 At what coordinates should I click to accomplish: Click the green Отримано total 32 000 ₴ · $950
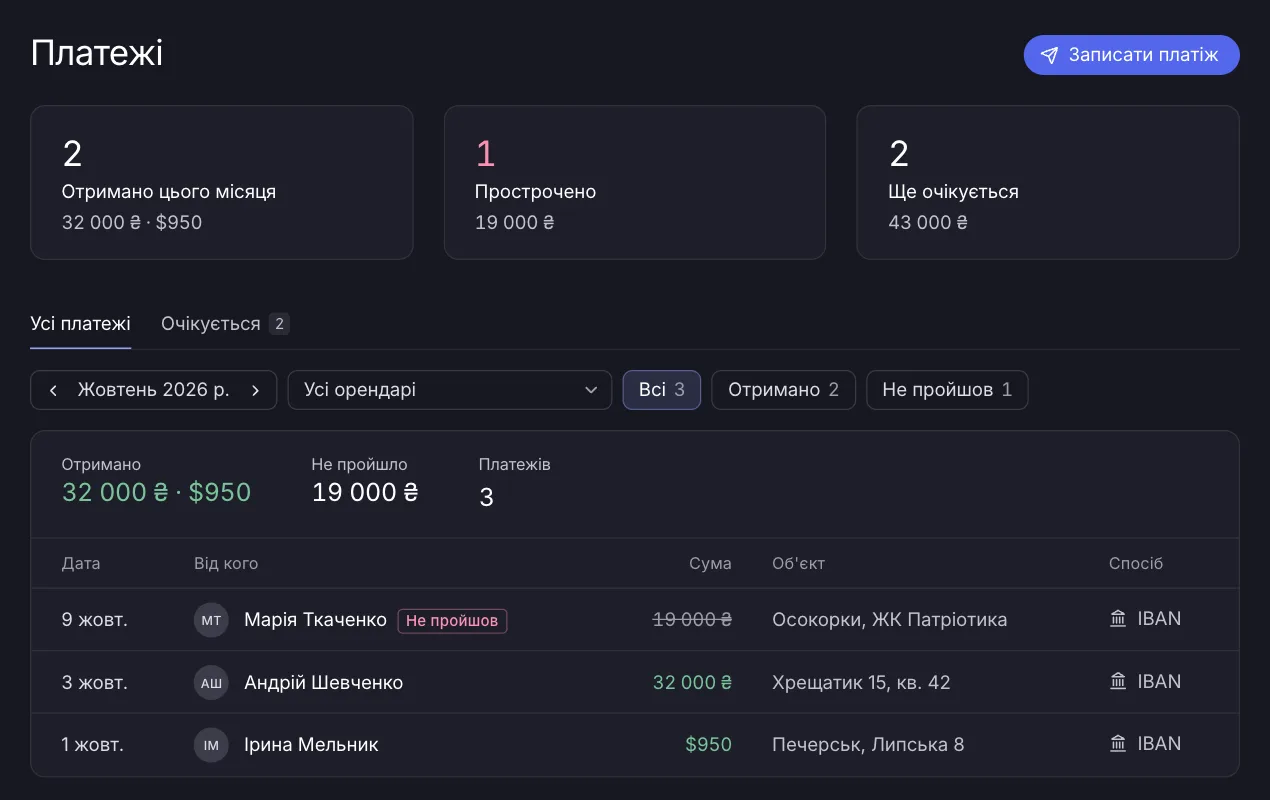coord(156,492)
